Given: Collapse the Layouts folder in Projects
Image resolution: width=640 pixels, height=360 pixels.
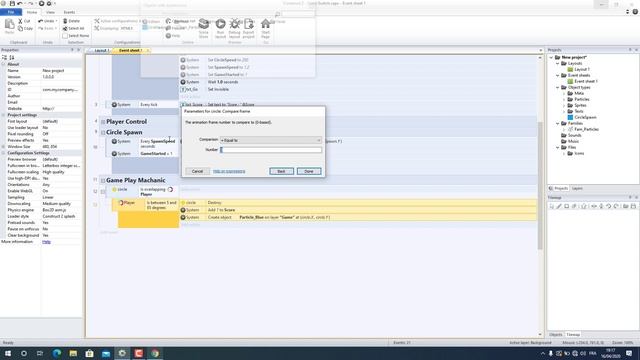Looking at the screenshot, I should point(558,63).
